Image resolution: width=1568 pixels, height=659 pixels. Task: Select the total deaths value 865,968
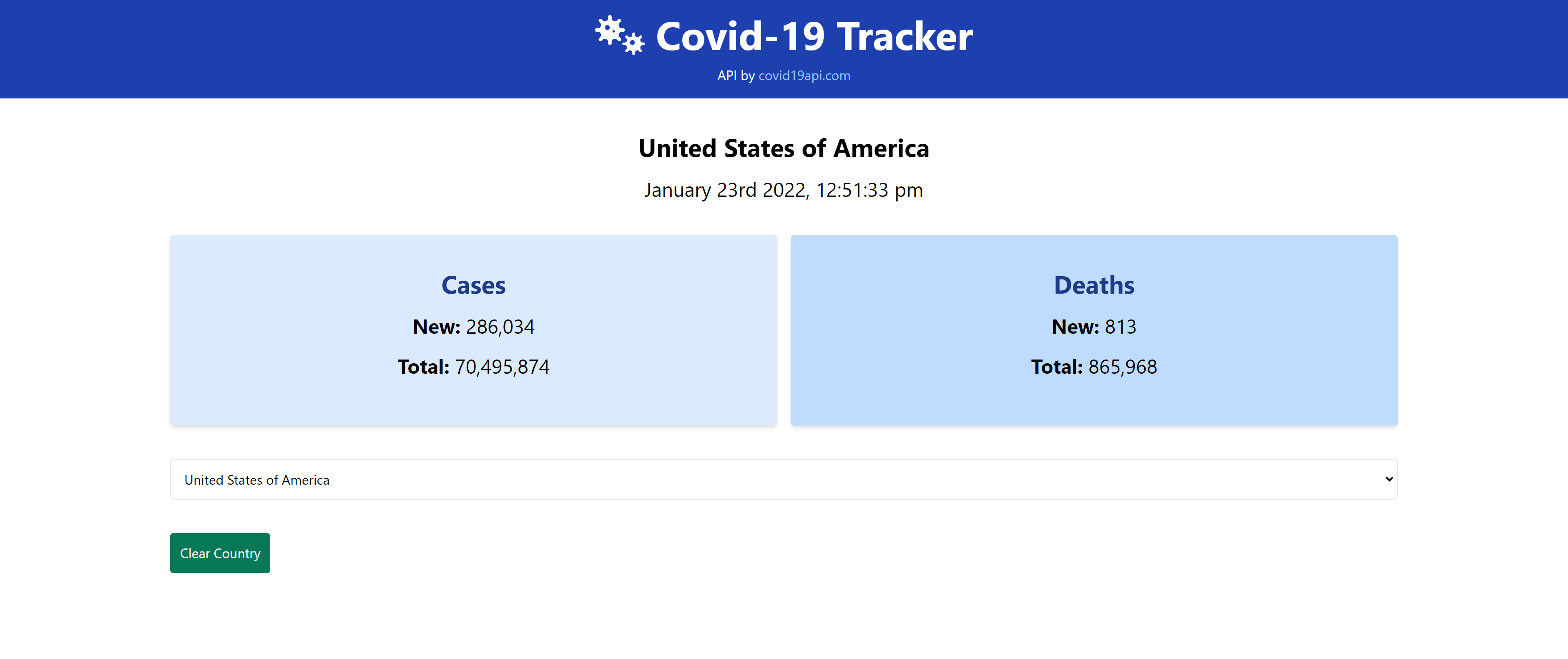coord(1123,367)
